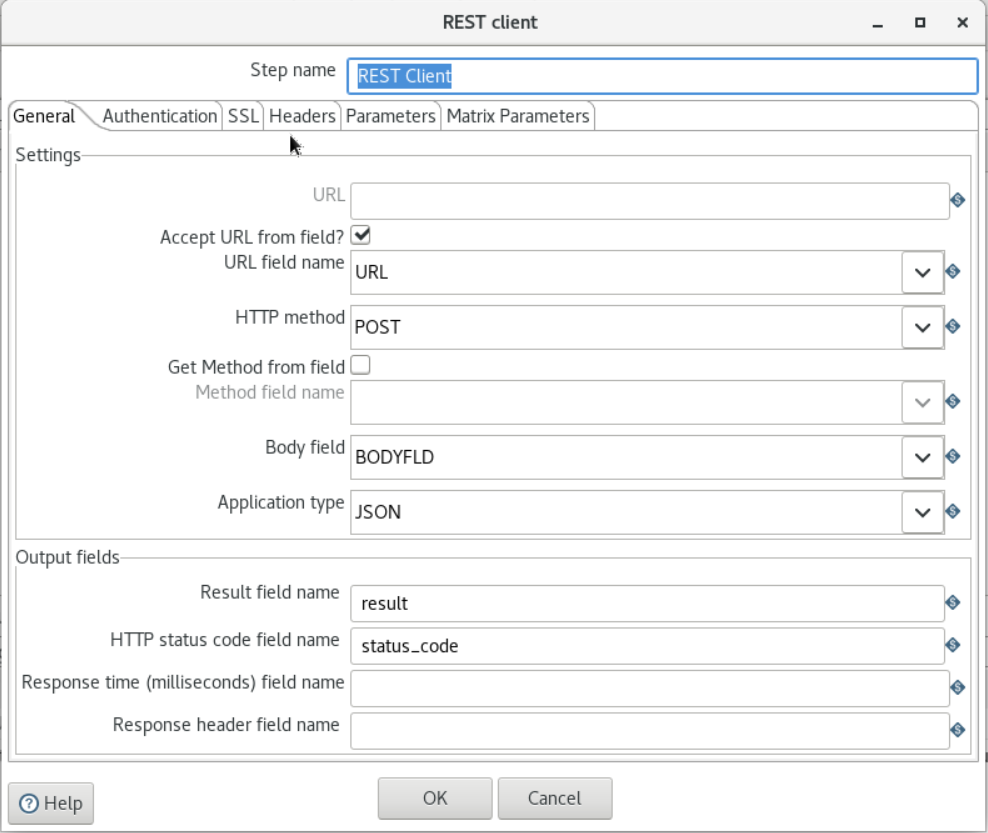Screen dimensions: 988x833
Task: Enable Get Method from field
Action: tap(360, 365)
